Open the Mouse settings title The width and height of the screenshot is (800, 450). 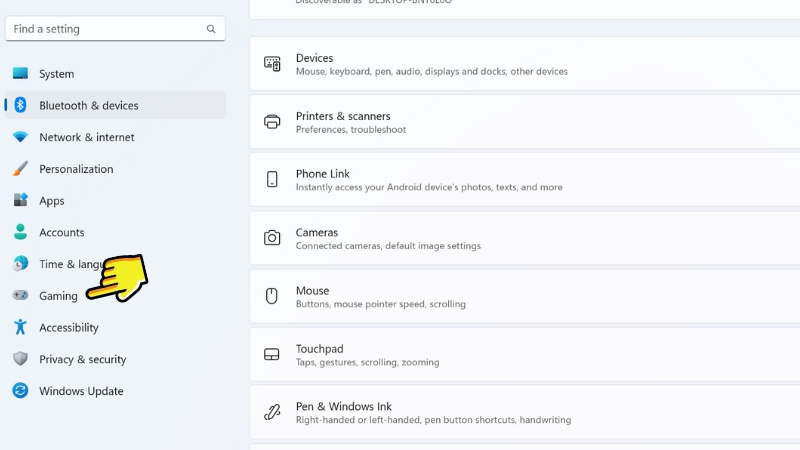pos(312,290)
